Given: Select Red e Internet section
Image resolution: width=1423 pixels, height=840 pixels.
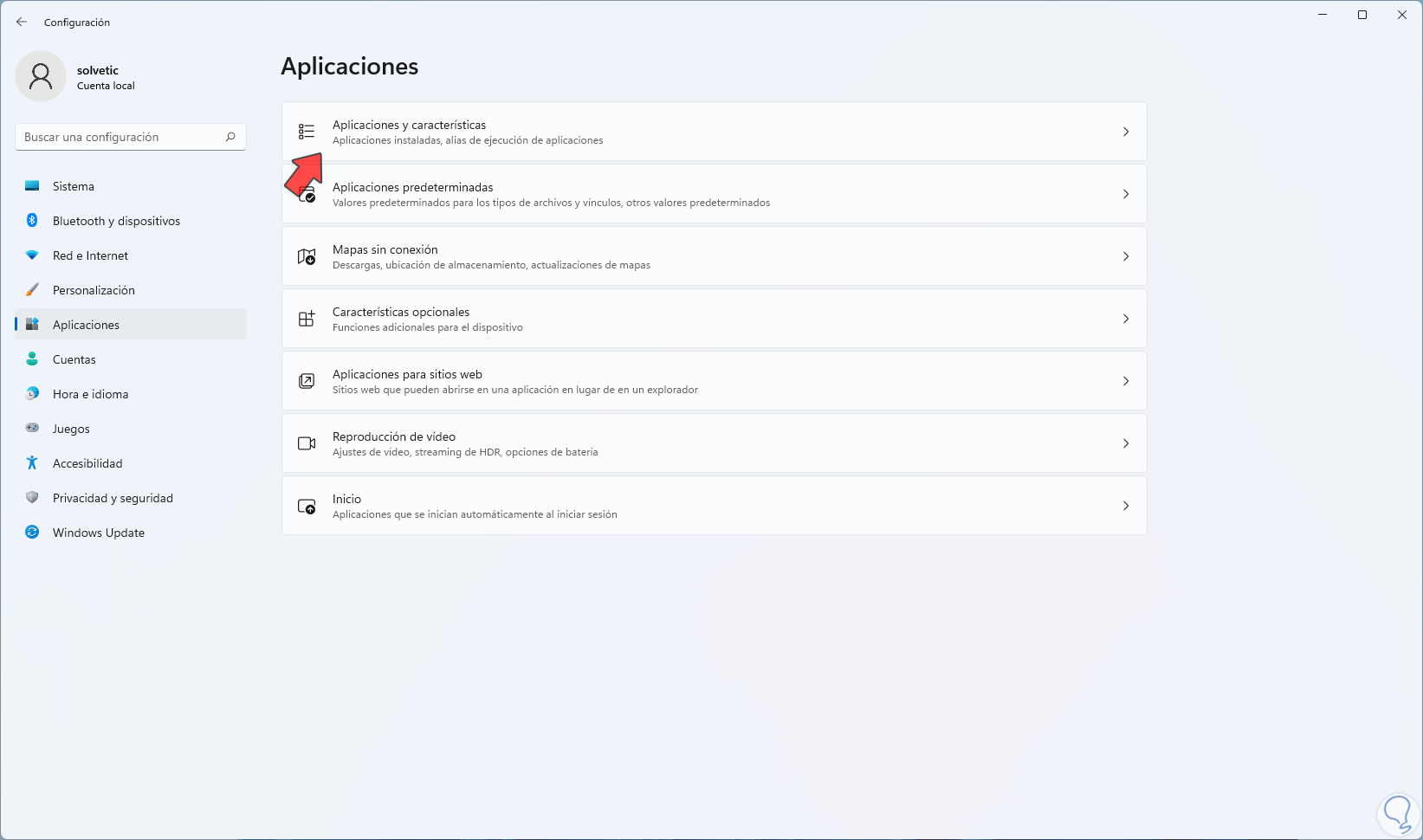Looking at the screenshot, I should click(131, 255).
